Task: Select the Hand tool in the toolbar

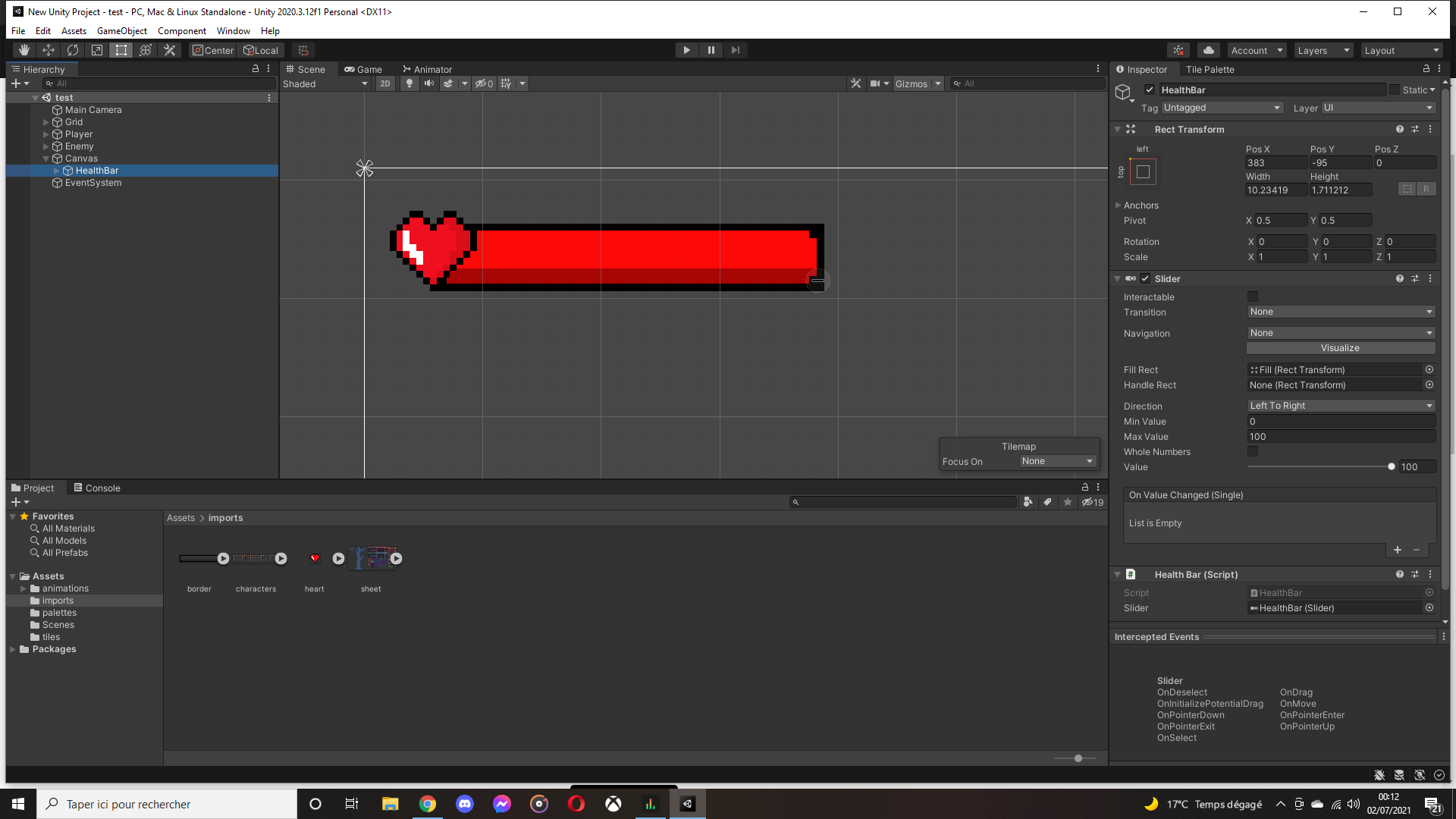Action: pos(24,49)
